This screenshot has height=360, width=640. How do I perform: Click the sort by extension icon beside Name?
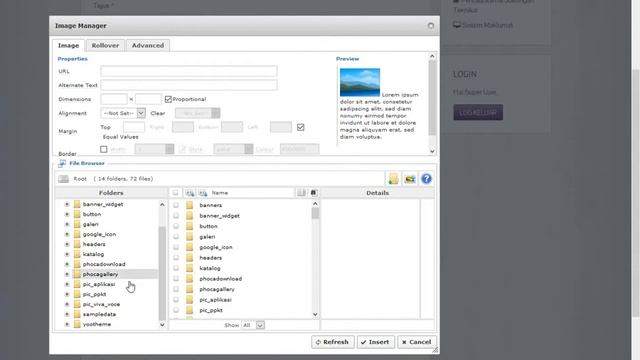pyautogui.click(x=190, y=193)
